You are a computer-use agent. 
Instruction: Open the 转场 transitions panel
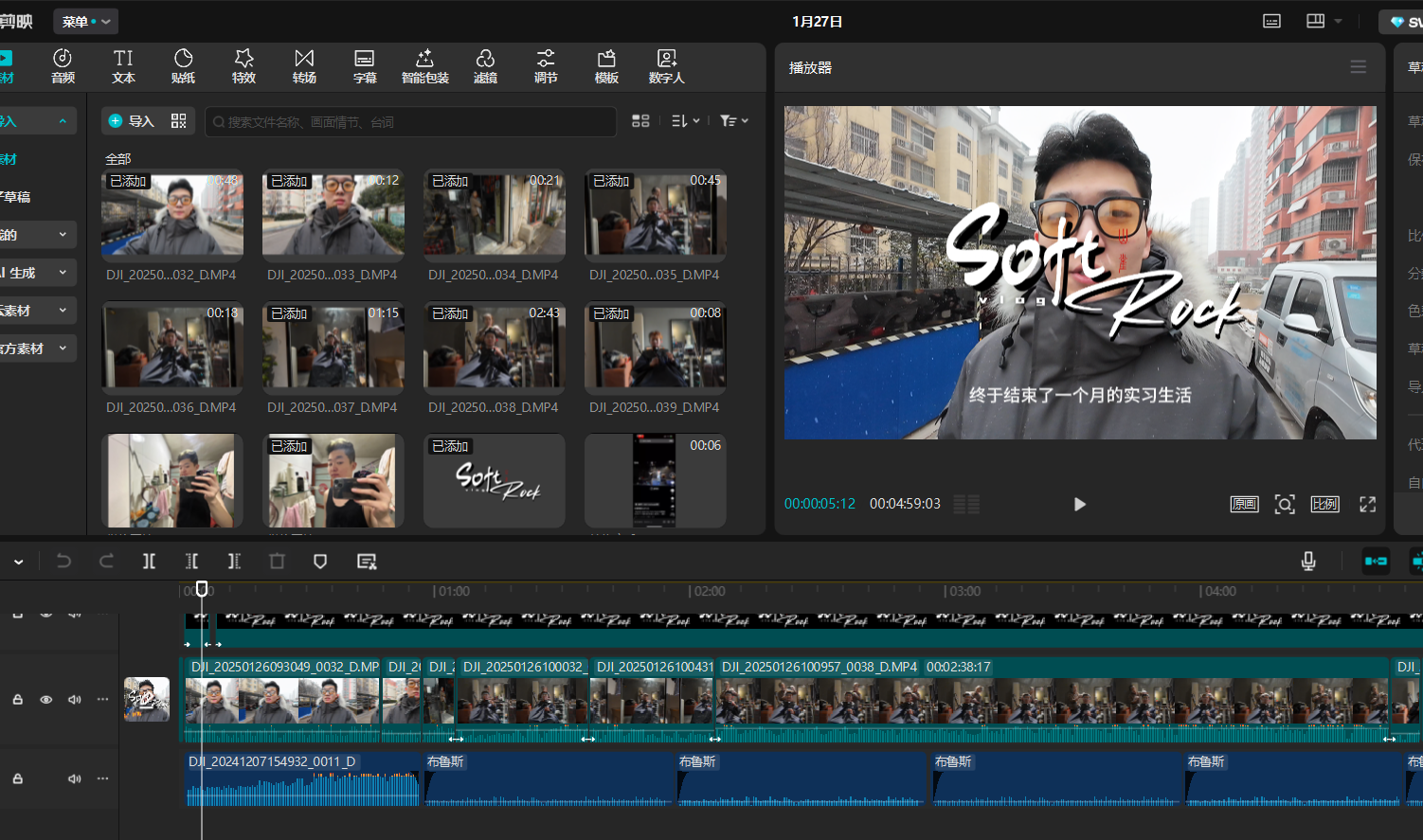(304, 66)
